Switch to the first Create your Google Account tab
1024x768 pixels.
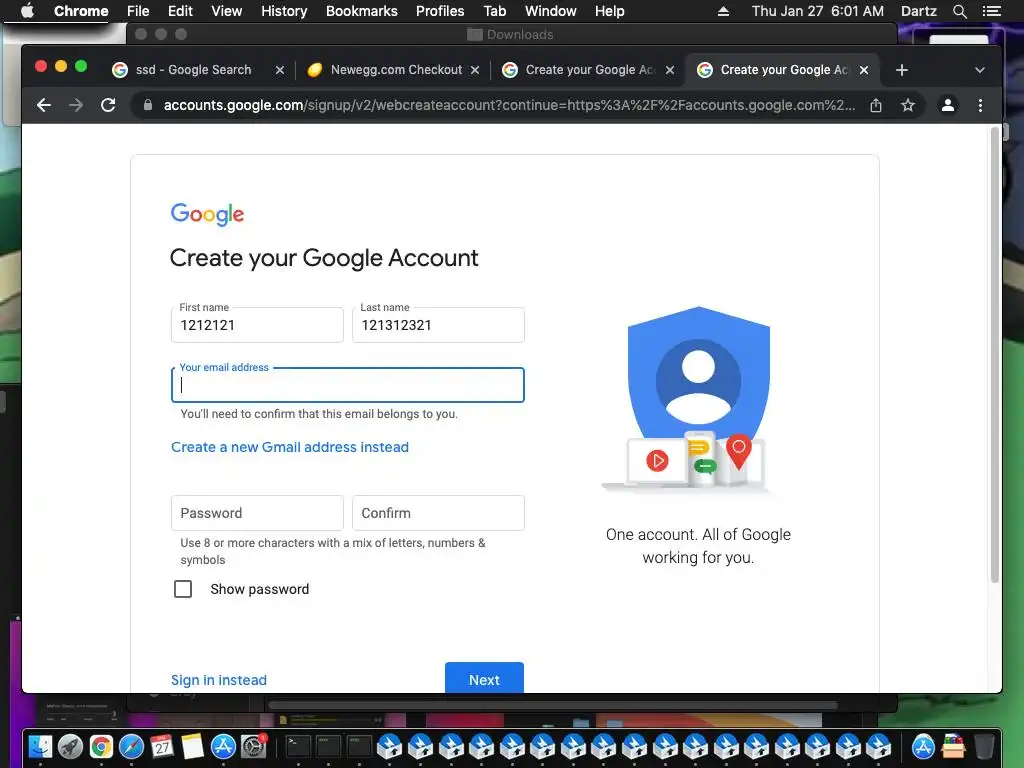point(590,70)
